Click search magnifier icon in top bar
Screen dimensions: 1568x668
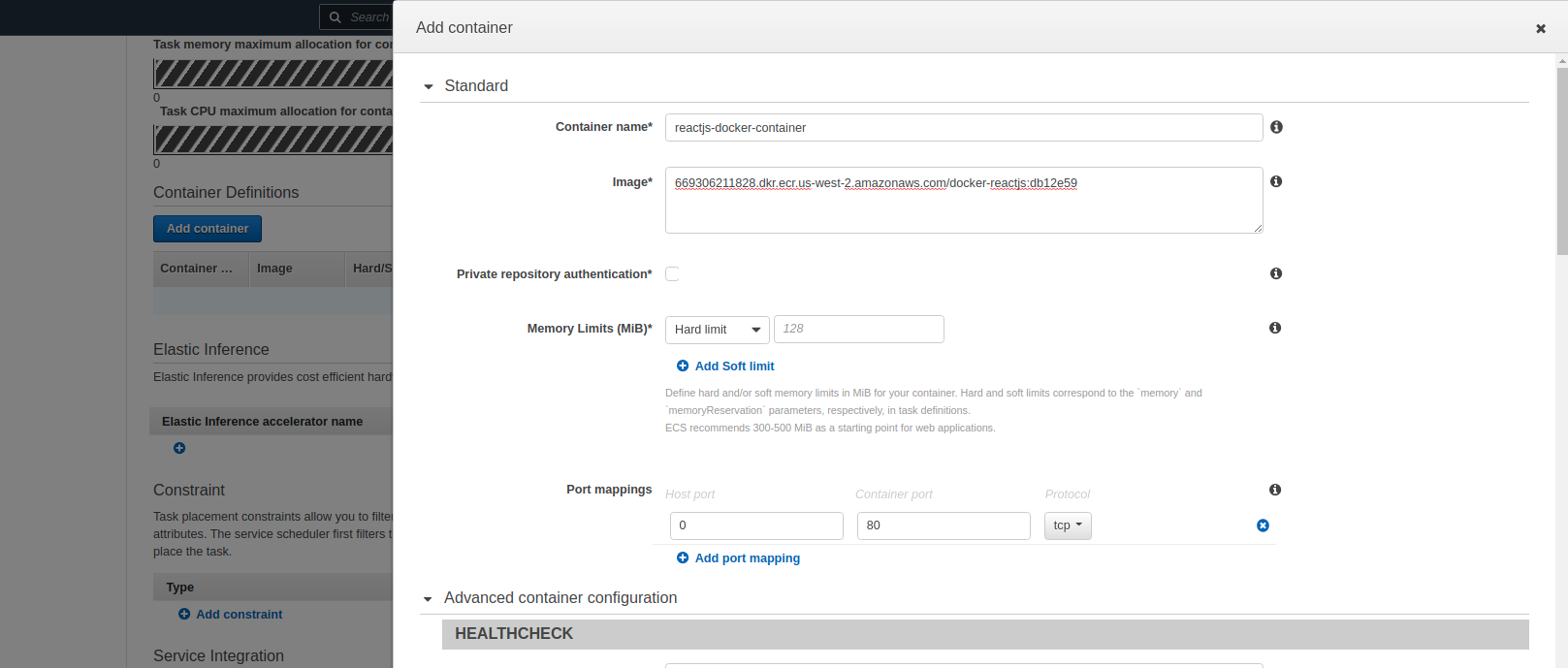(336, 17)
